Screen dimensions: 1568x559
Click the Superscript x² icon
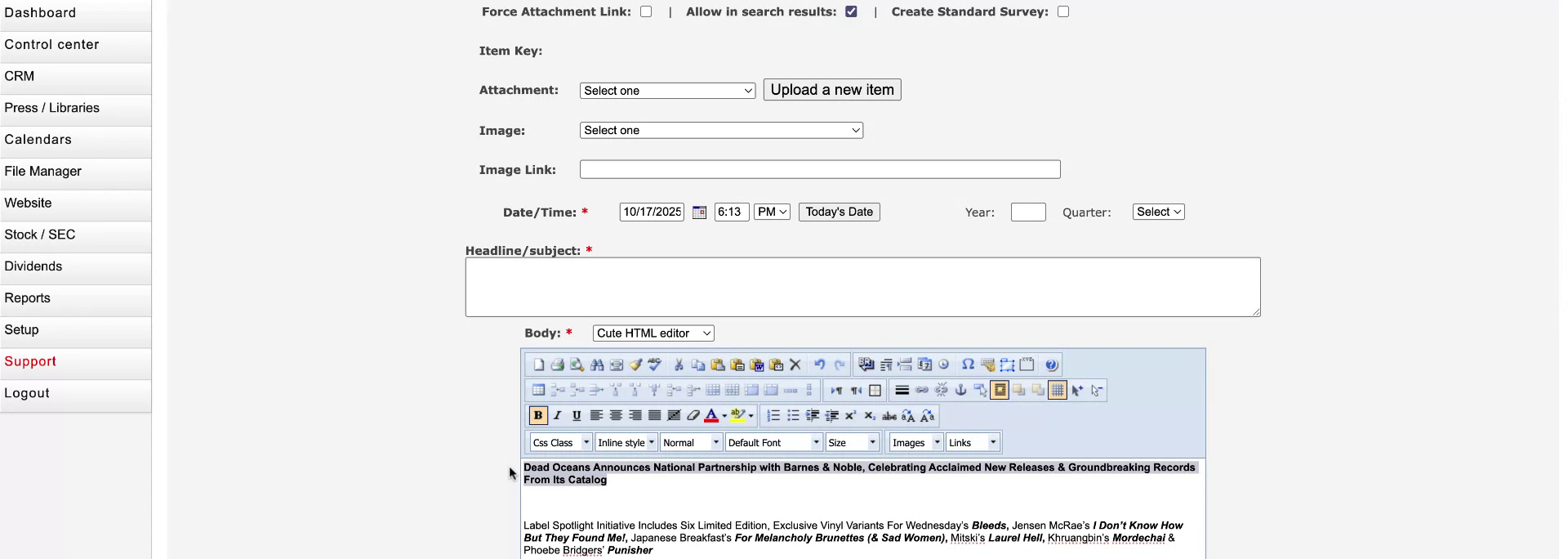pyautogui.click(x=850, y=416)
